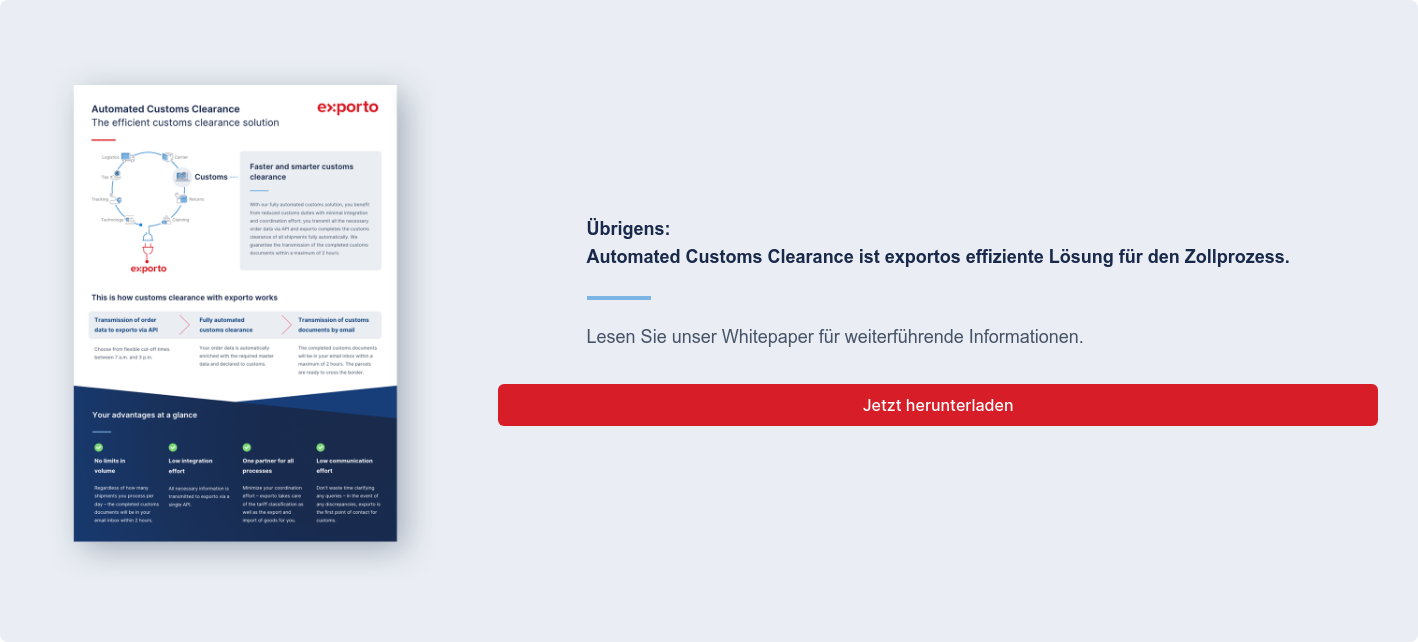Click the exporto logo on the whitepaper
The width and height of the screenshot is (1418, 642).
pos(348,107)
